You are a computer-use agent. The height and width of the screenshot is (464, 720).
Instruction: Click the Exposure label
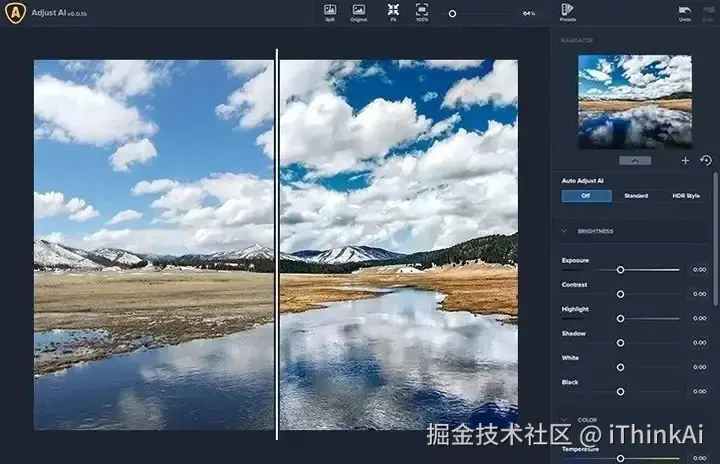[x=575, y=260]
